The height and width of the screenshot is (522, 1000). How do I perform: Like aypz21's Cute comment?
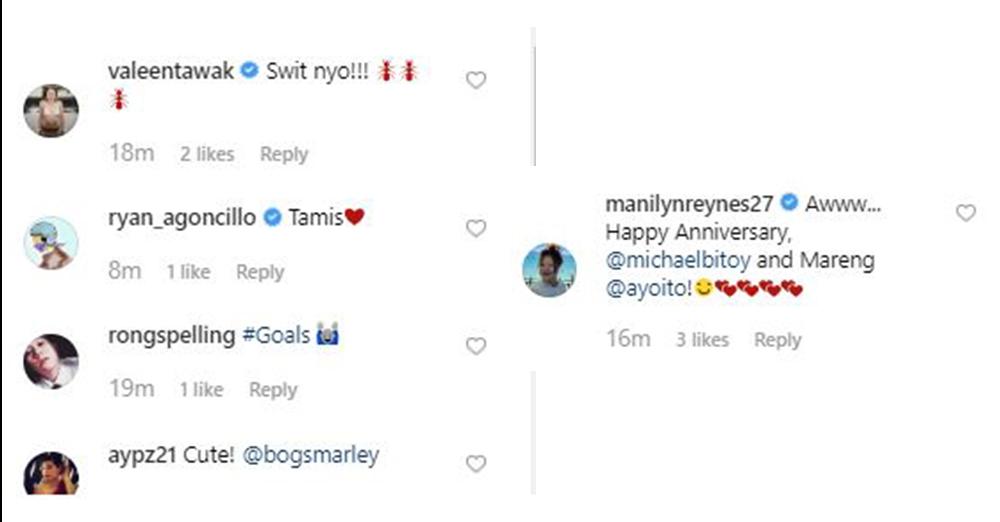point(476,463)
